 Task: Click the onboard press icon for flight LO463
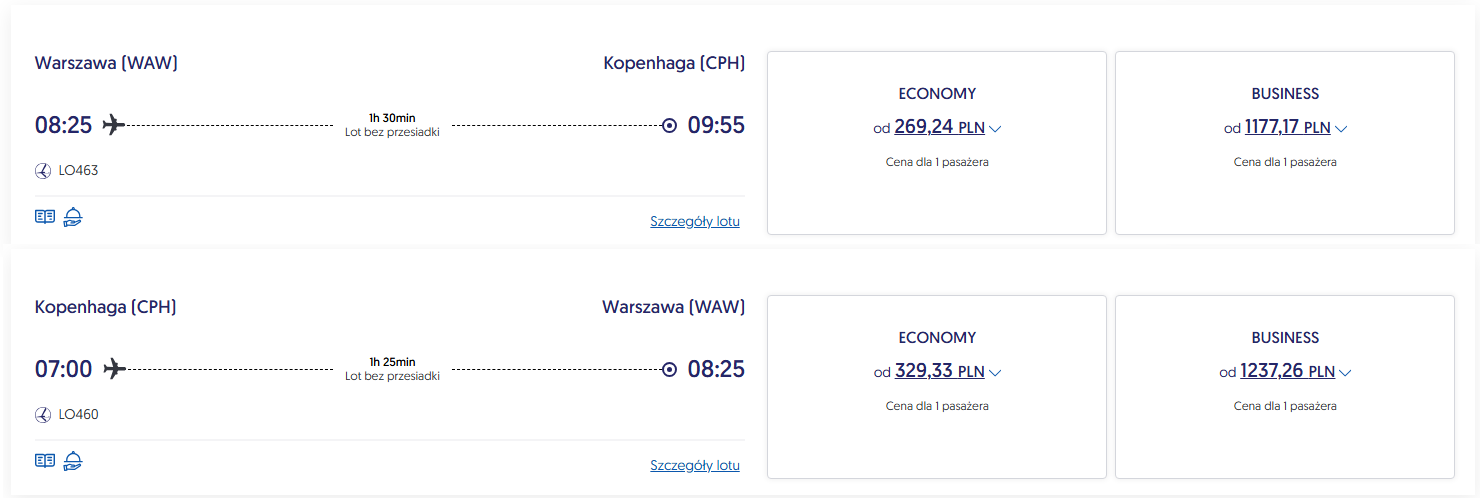click(x=44, y=217)
